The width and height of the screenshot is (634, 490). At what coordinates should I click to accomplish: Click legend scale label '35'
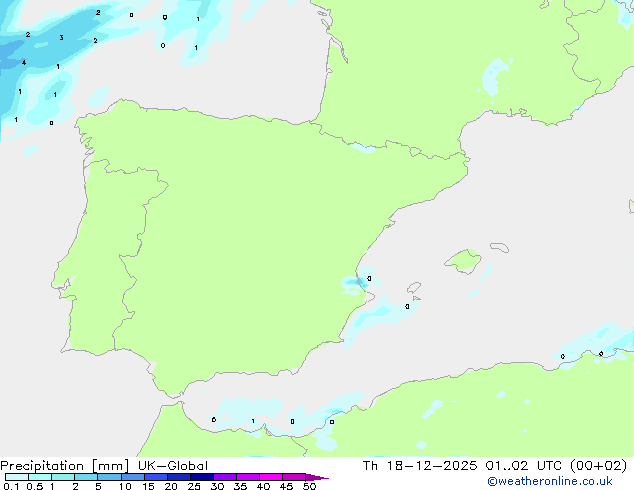(x=240, y=486)
